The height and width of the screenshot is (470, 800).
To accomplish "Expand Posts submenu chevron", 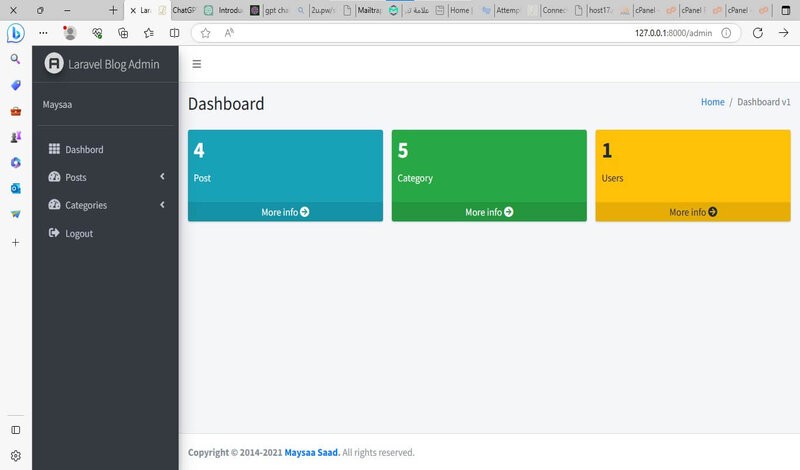I will tap(162, 177).
